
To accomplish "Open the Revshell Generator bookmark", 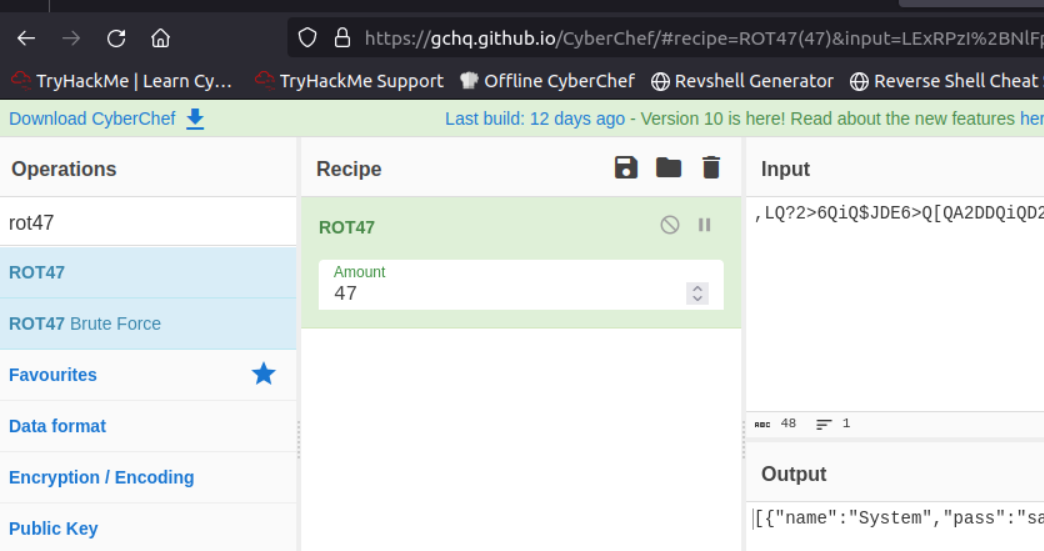I will pyautogui.click(x=742, y=81).
